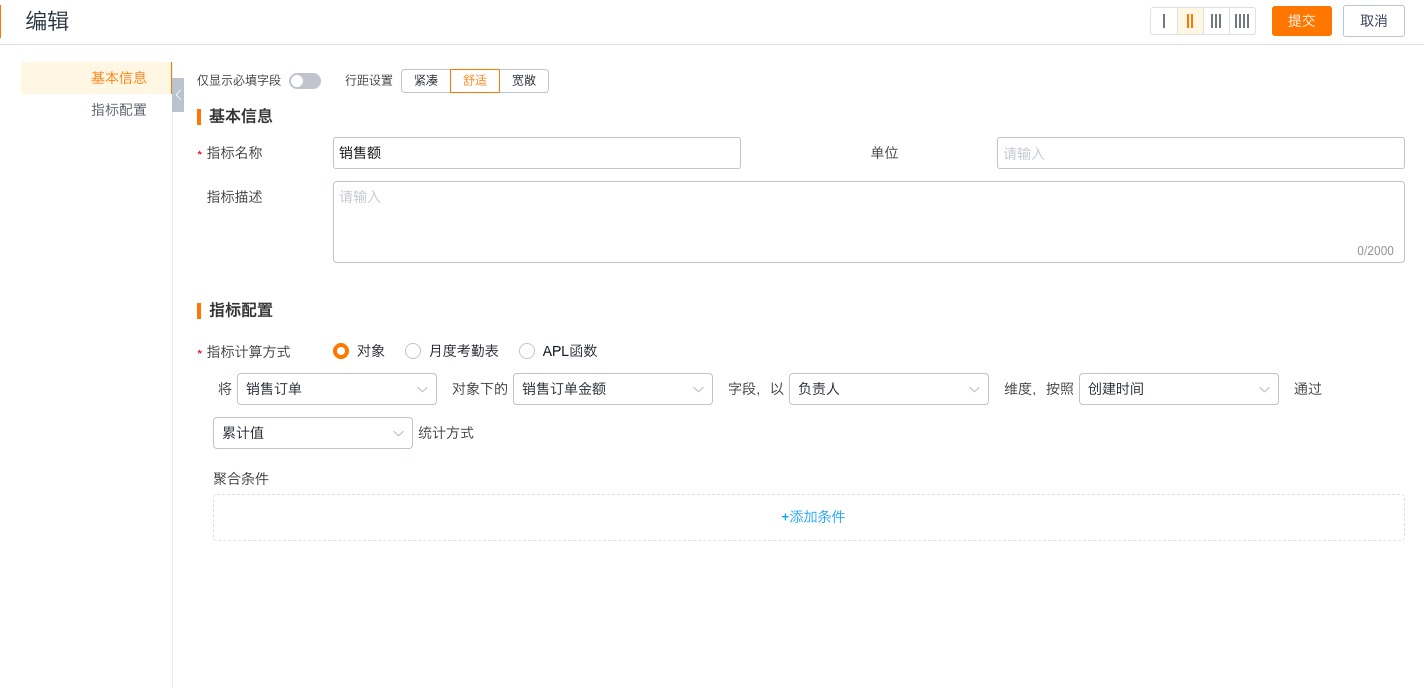The height and width of the screenshot is (687, 1424).
Task: Select the two-column layout icon
Action: 1190,21
